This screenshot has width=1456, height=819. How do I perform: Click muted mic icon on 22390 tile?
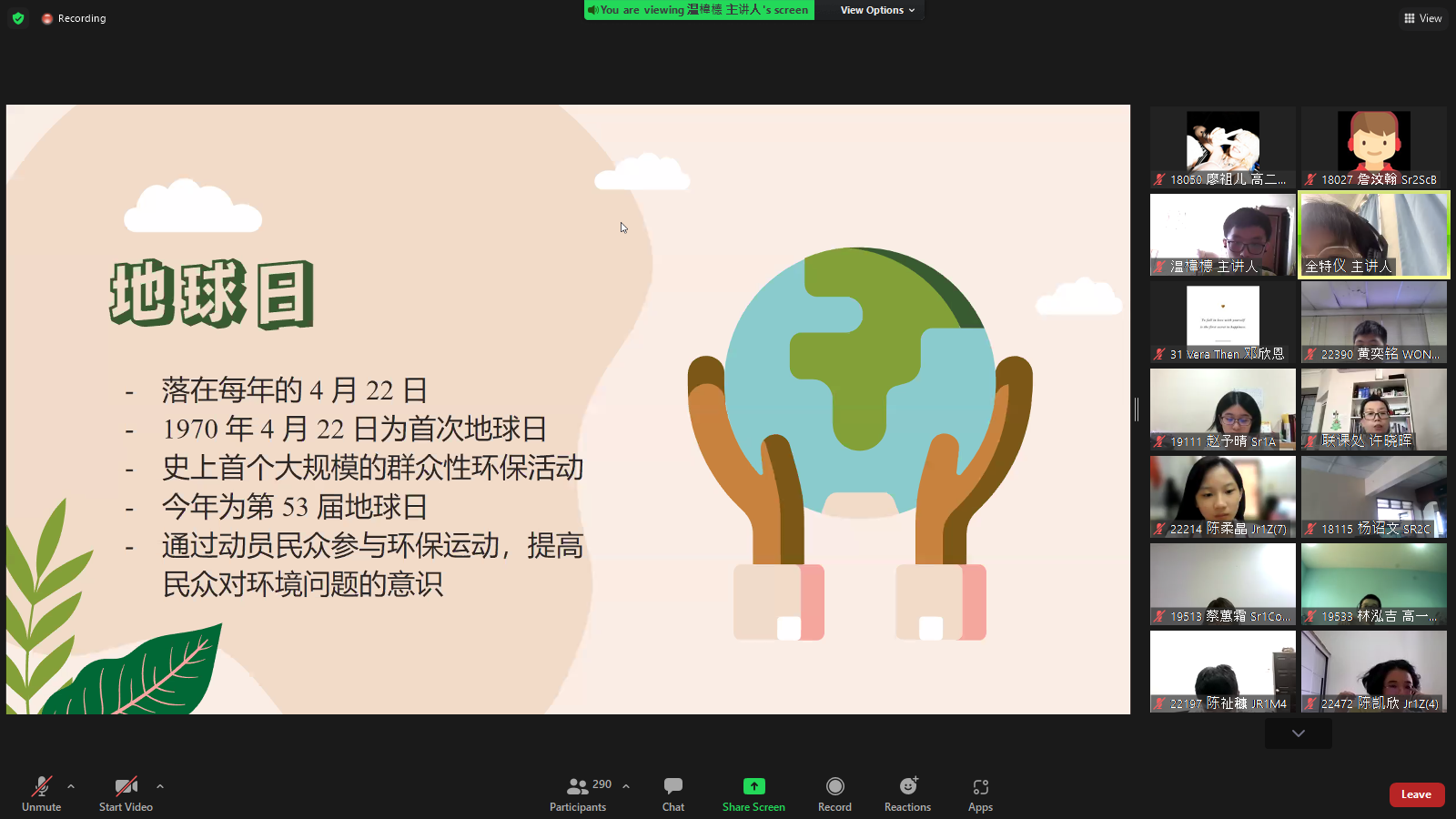click(x=1310, y=354)
